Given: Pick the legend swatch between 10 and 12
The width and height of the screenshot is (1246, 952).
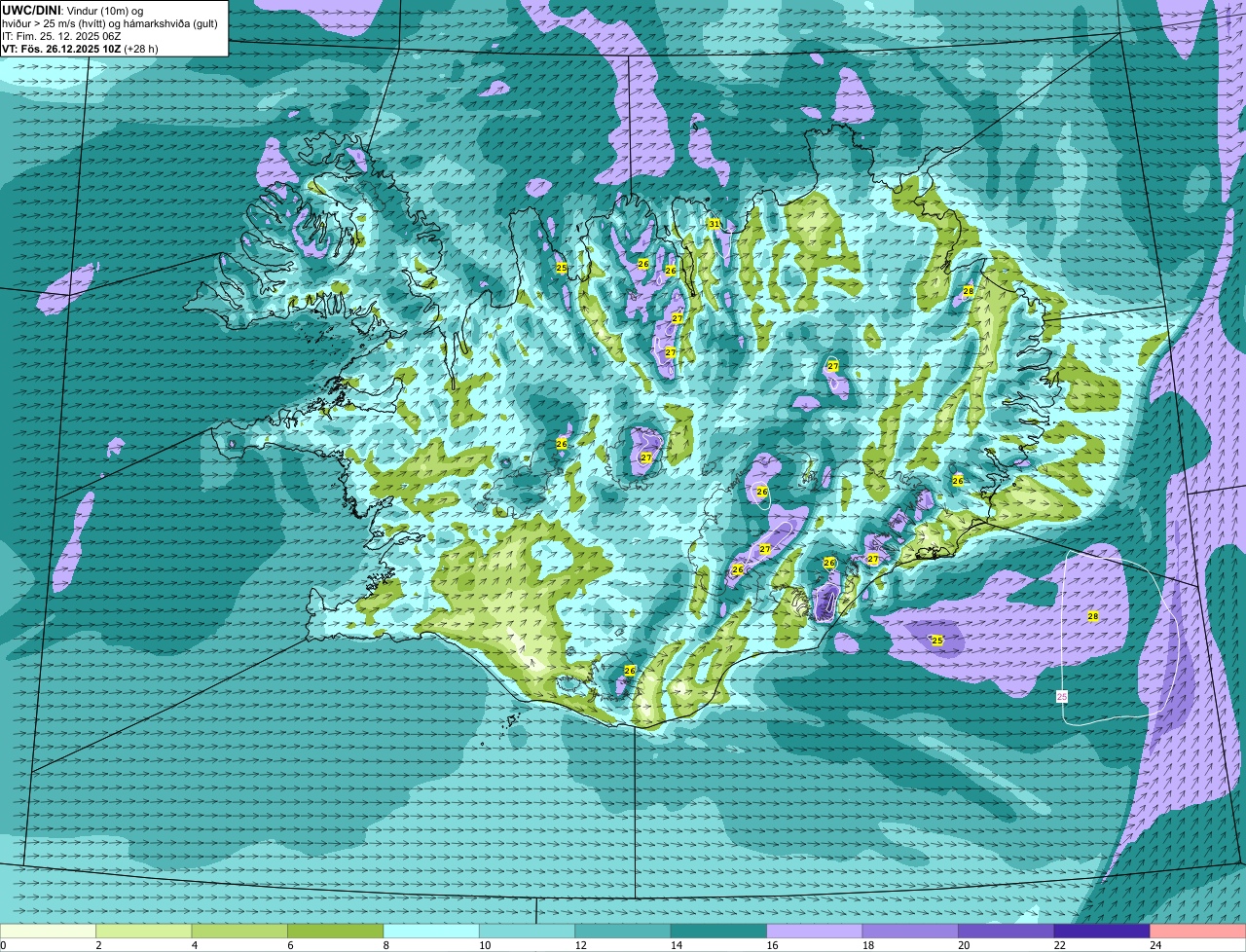Looking at the screenshot, I should pos(529,931).
